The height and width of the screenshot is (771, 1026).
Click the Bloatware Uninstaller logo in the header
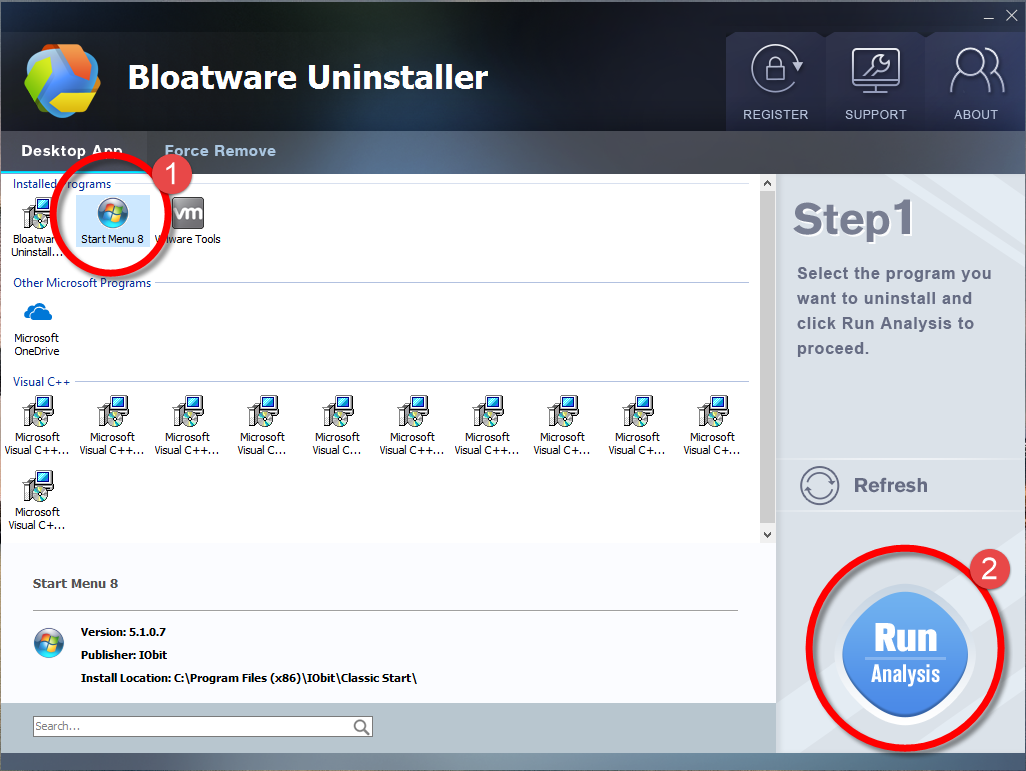click(63, 81)
